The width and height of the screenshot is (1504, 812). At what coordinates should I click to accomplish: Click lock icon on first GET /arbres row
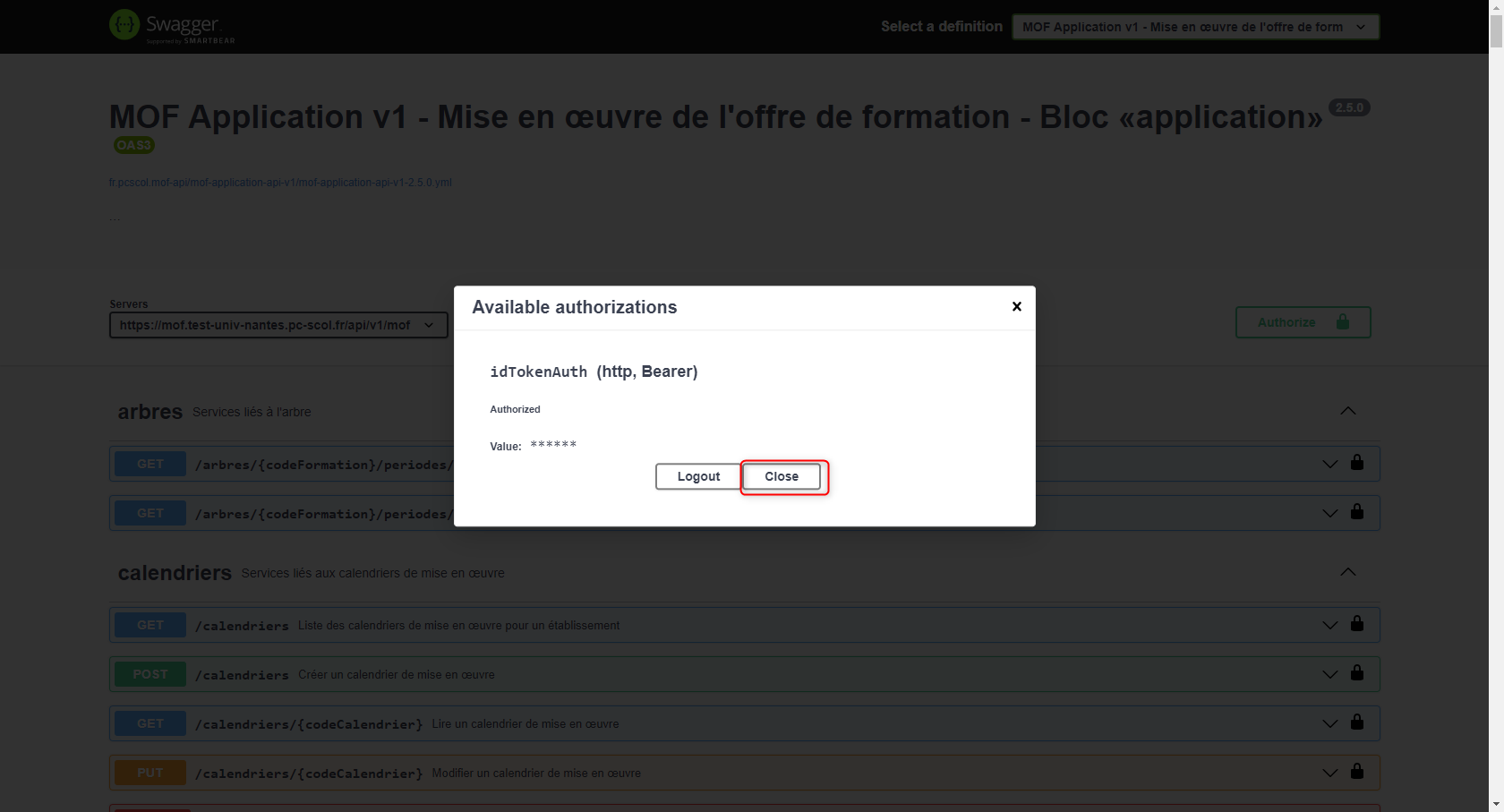point(1357,463)
